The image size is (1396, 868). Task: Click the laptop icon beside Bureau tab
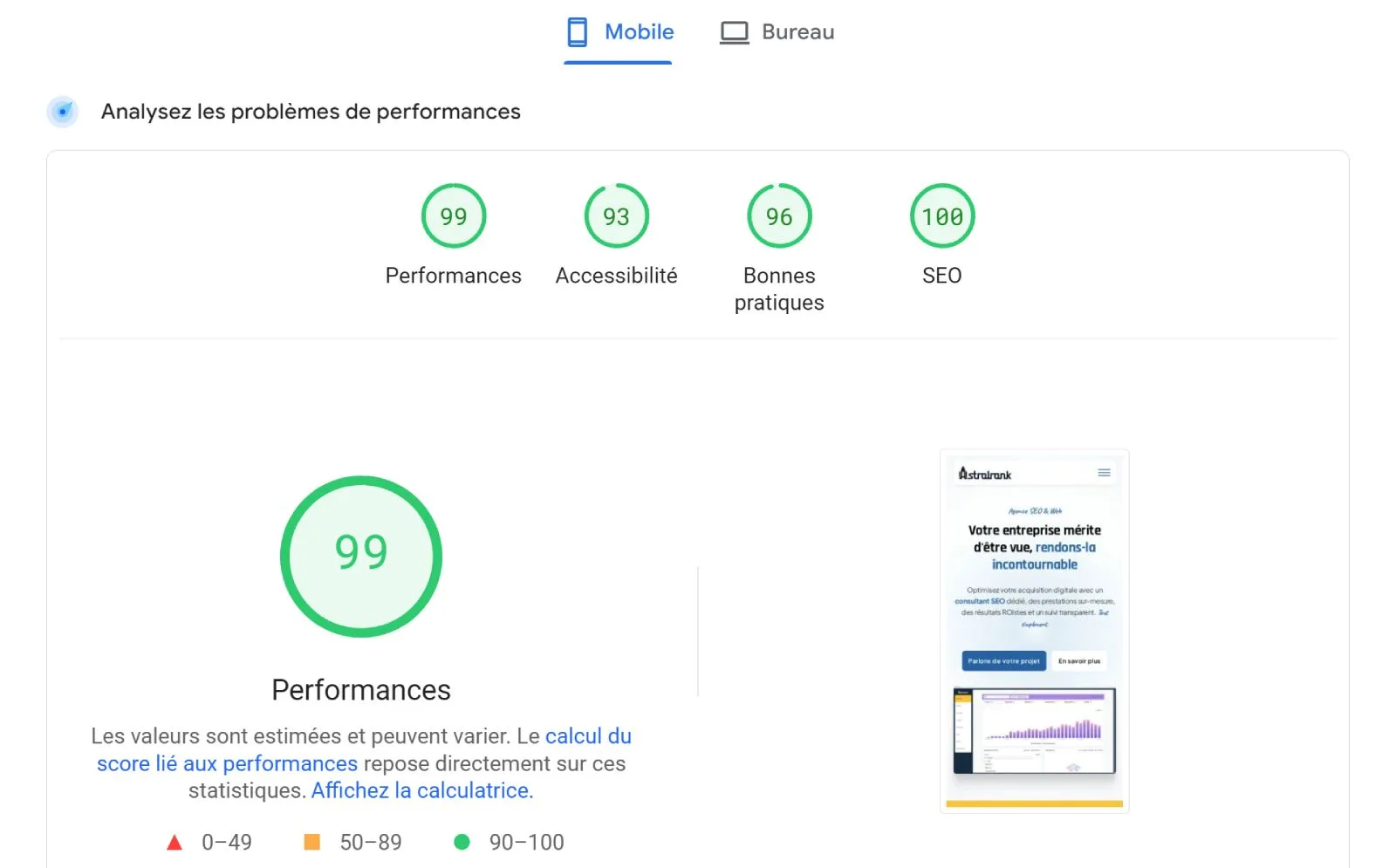point(734,31)
